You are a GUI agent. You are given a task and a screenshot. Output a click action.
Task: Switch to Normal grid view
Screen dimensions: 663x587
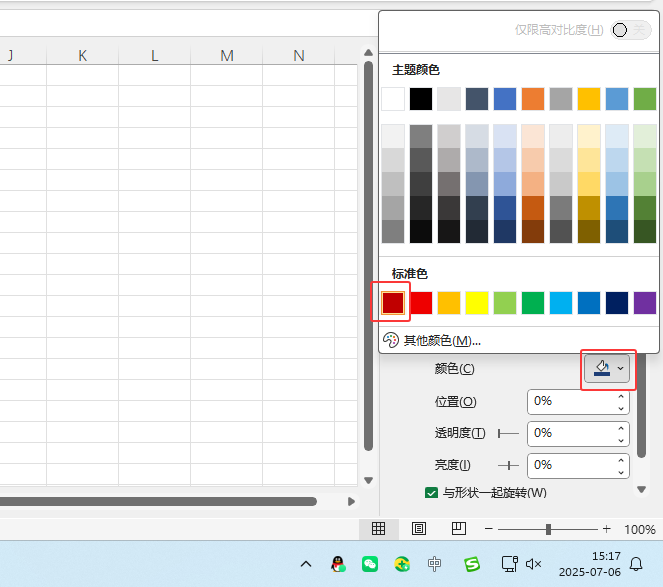coord(378,529)
